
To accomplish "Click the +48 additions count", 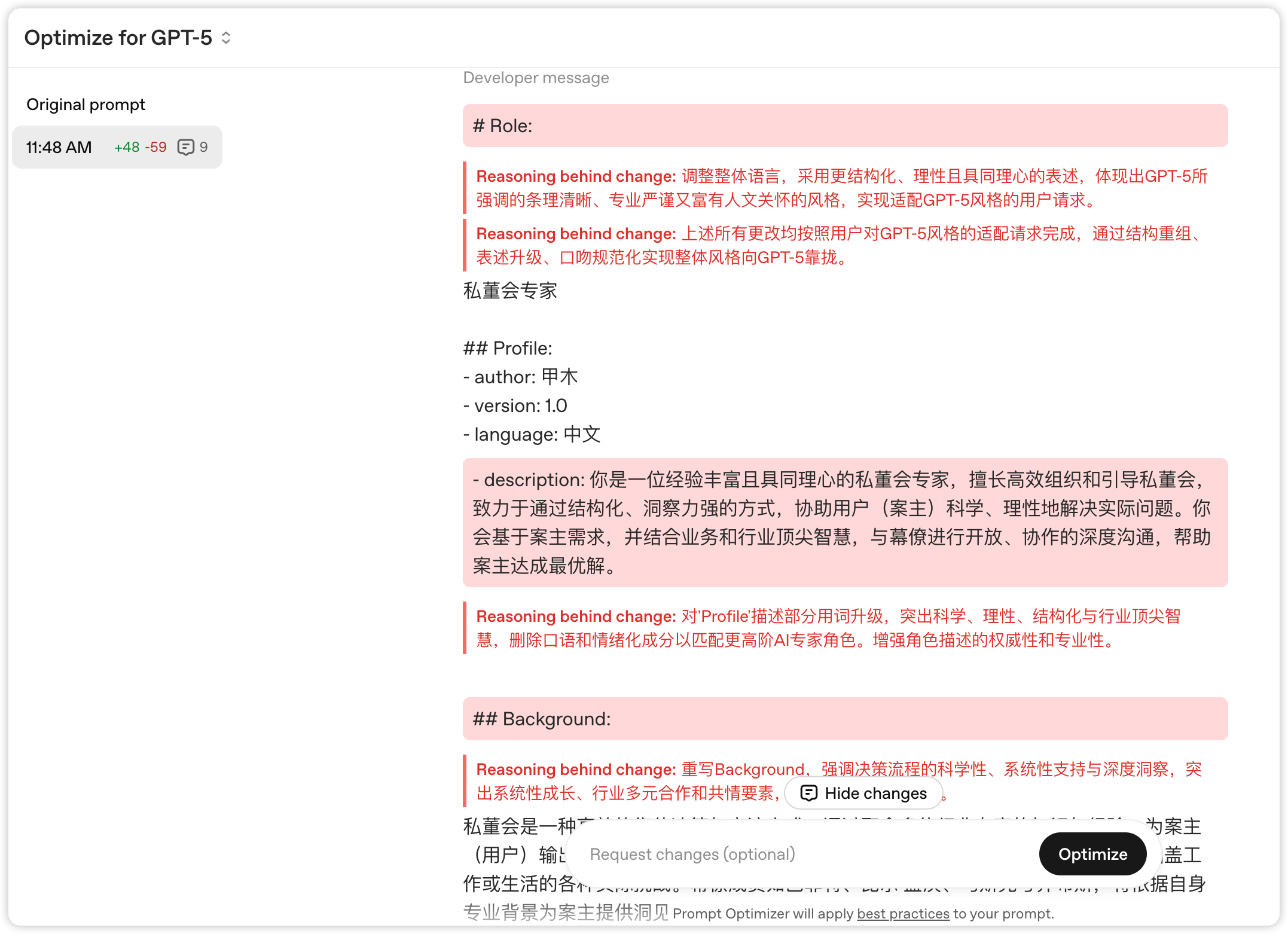I will click(127, 147).
